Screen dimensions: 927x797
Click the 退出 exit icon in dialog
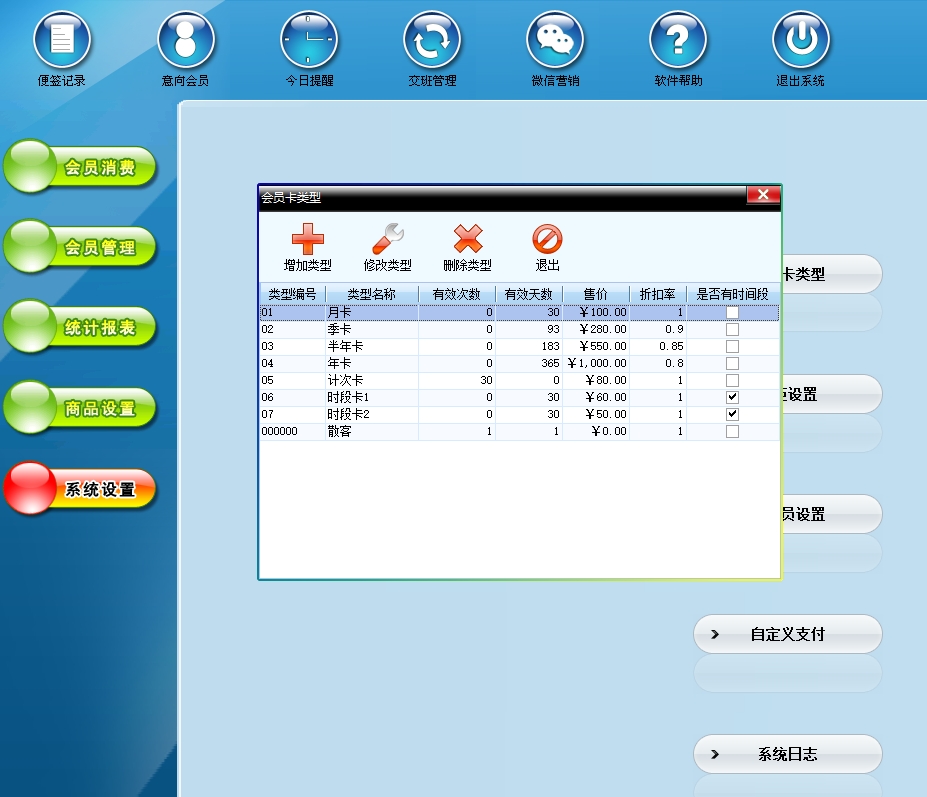point(547,240)
